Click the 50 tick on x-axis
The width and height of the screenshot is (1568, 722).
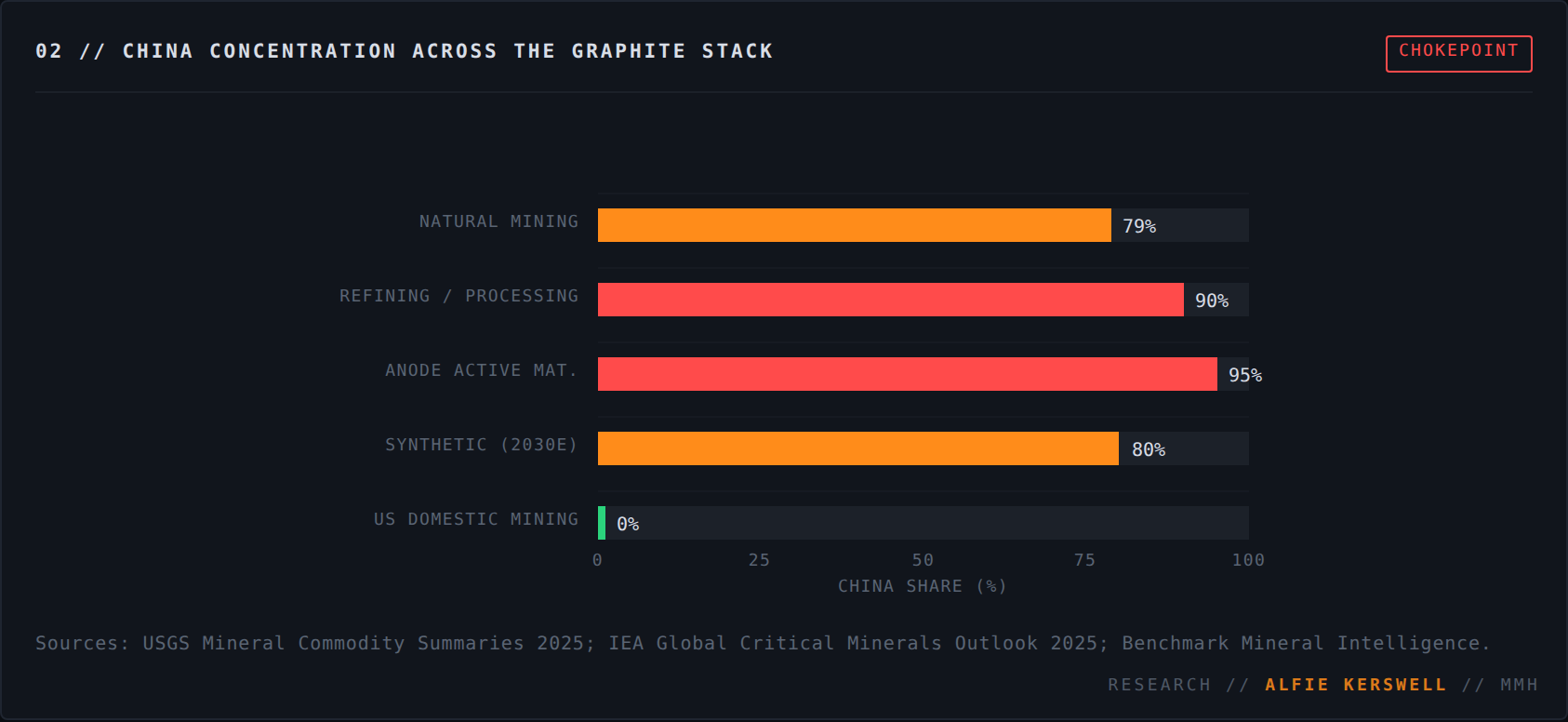[x=923, y=560]
